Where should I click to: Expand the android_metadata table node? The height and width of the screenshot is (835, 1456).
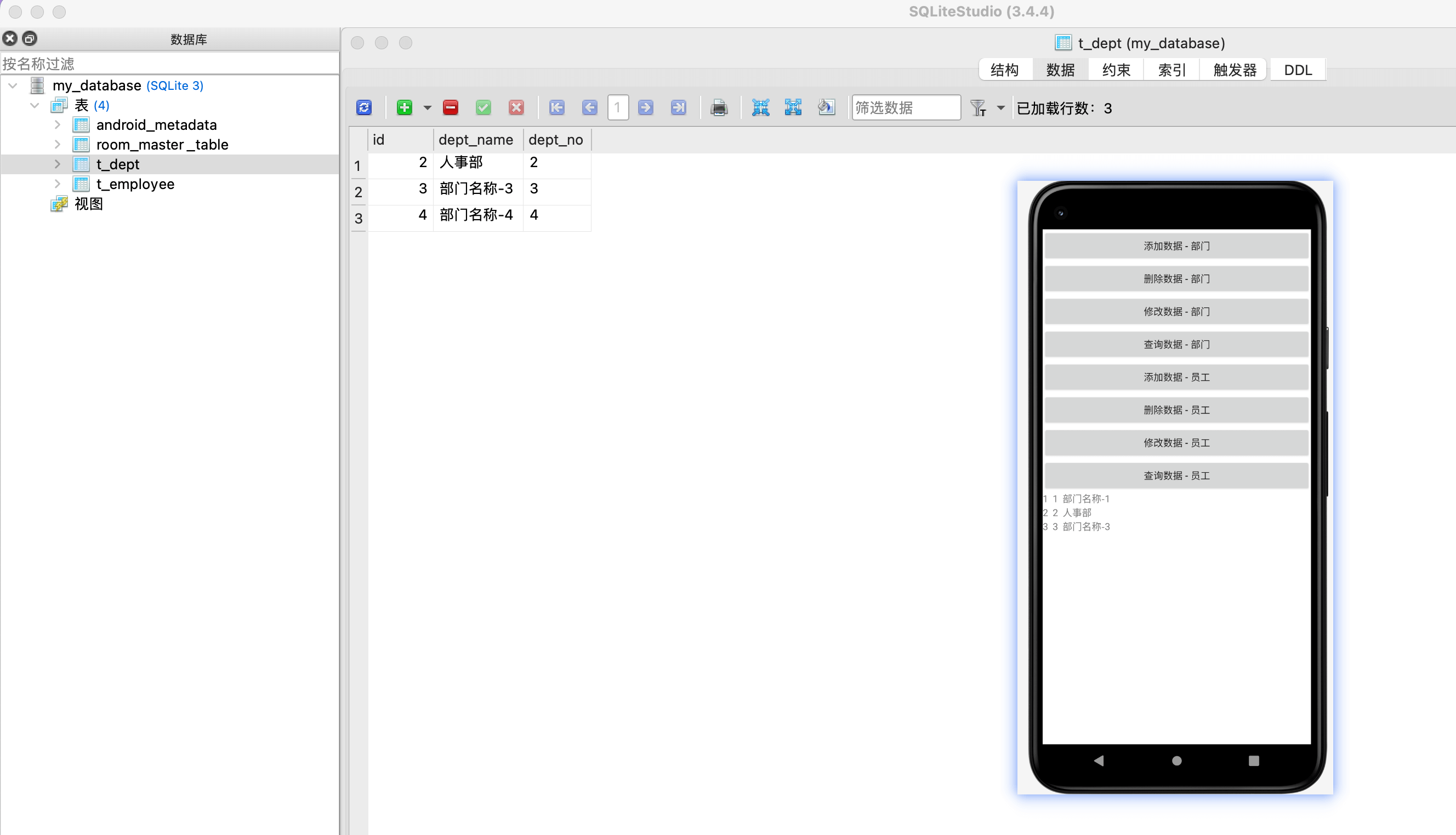[x=58, y=124]
